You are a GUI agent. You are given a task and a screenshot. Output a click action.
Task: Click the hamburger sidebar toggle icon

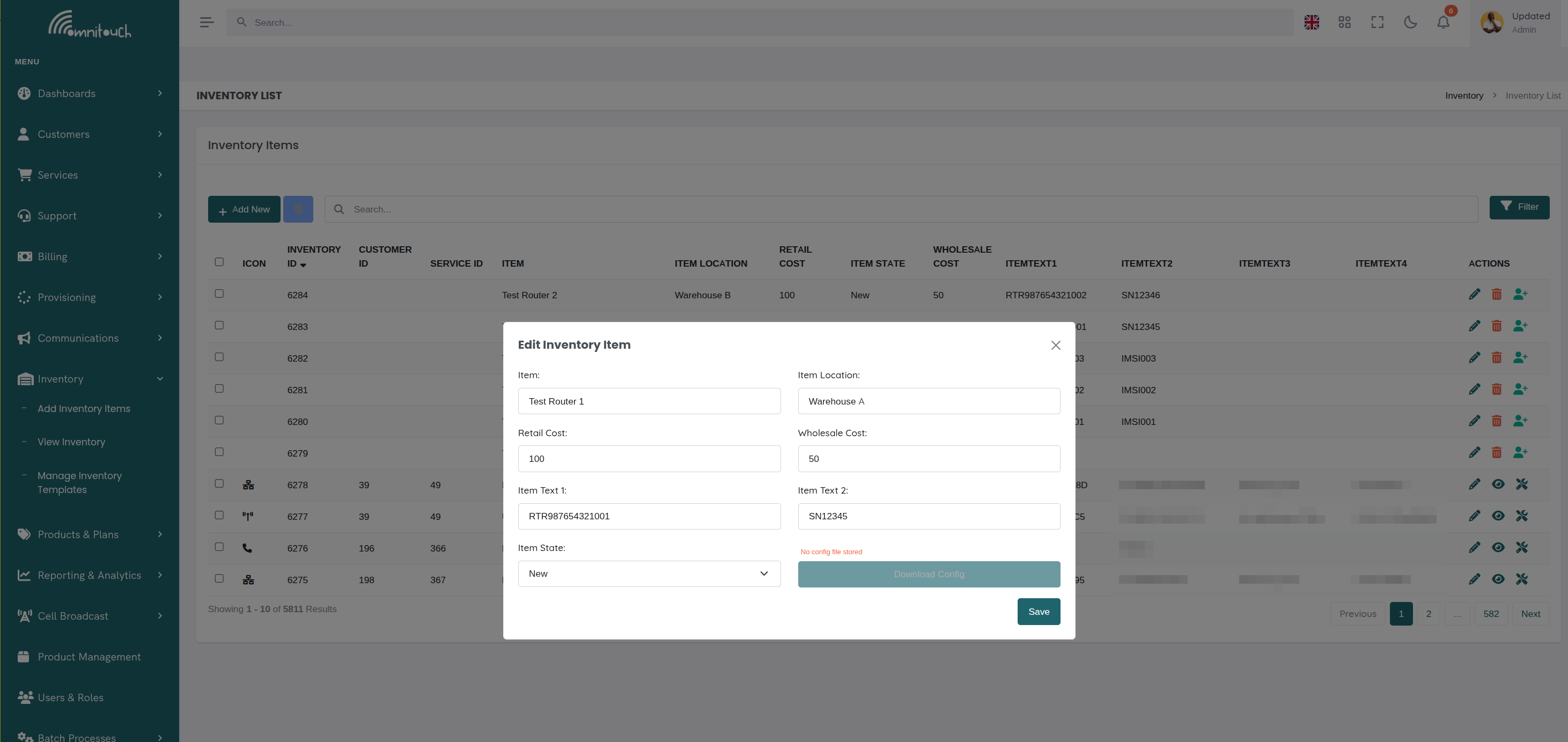pos(207,23)
